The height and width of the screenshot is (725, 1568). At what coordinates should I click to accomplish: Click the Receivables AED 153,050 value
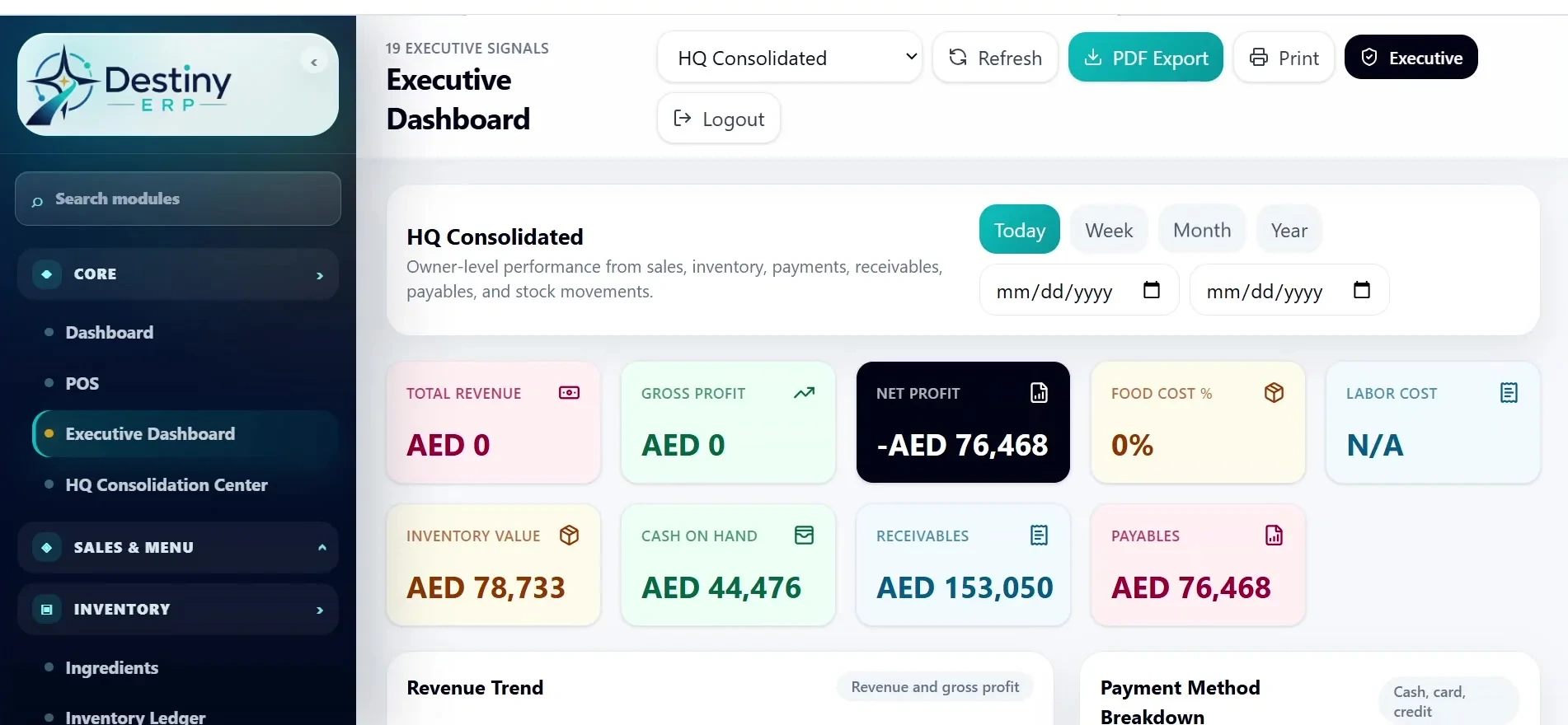(x=965, y=588)
